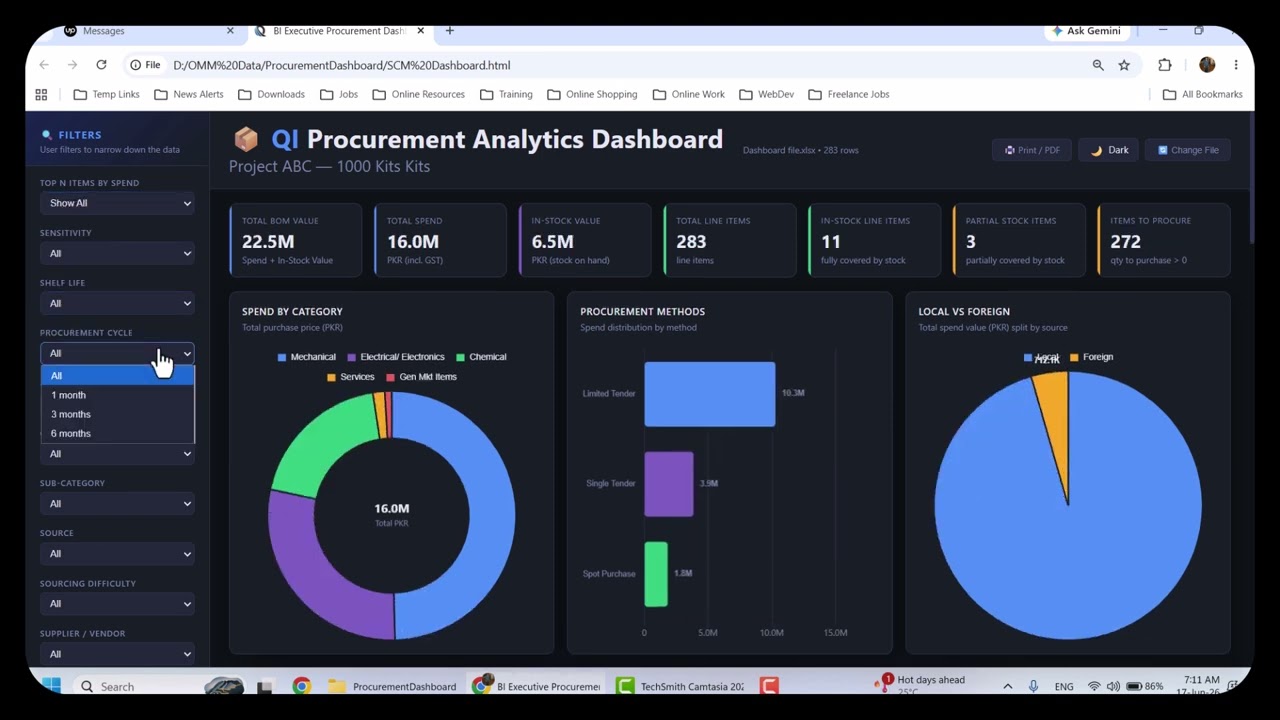The height and width of the screenshot is (720, 1280).
Task: Hide Mechanical series in the legend
Action: (x=306, y=357)
